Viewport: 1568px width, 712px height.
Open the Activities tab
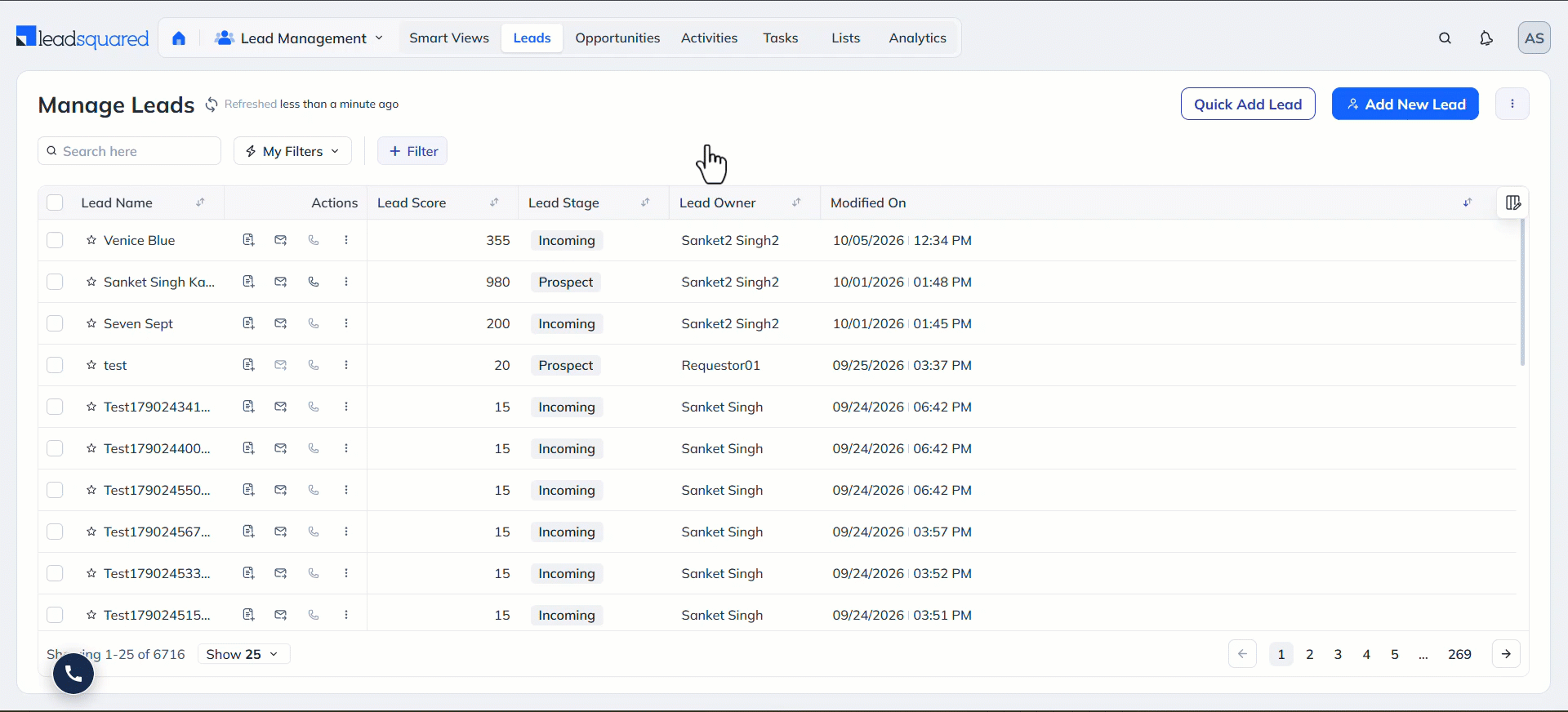(709, 38)
